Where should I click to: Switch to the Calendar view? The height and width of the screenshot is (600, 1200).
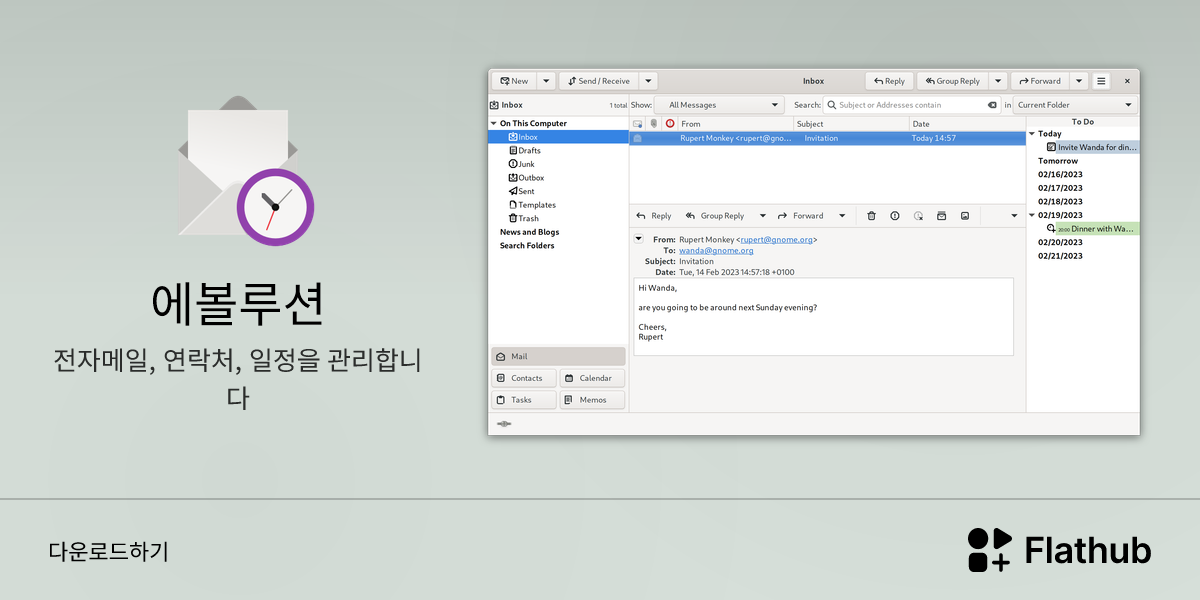click(x=592, y=378)
